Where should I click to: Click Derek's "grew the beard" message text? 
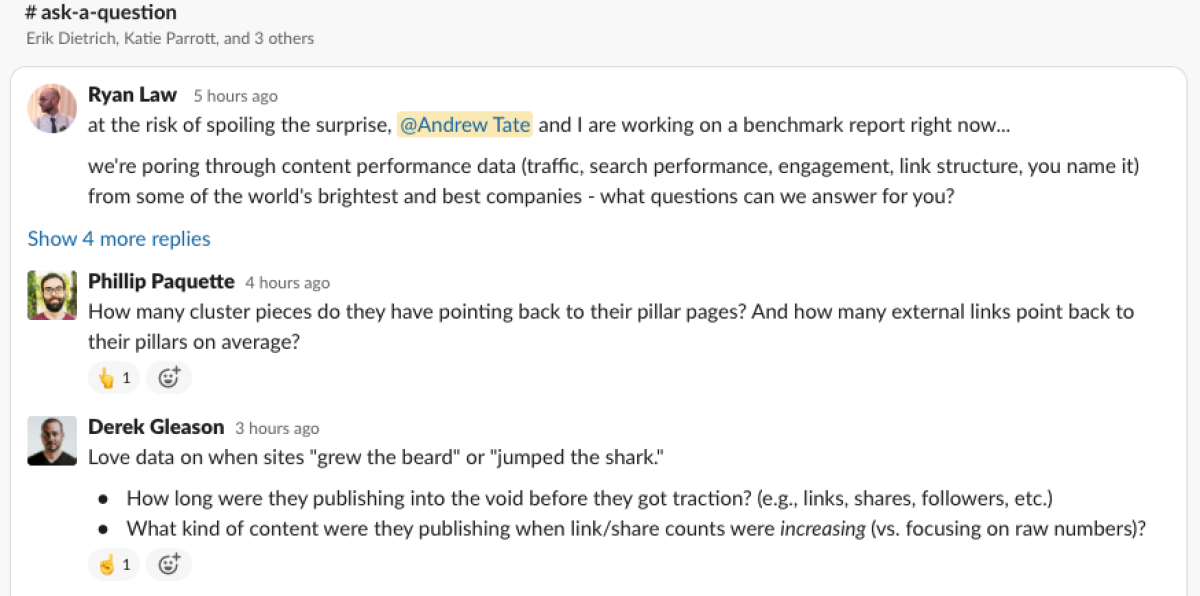376,458
